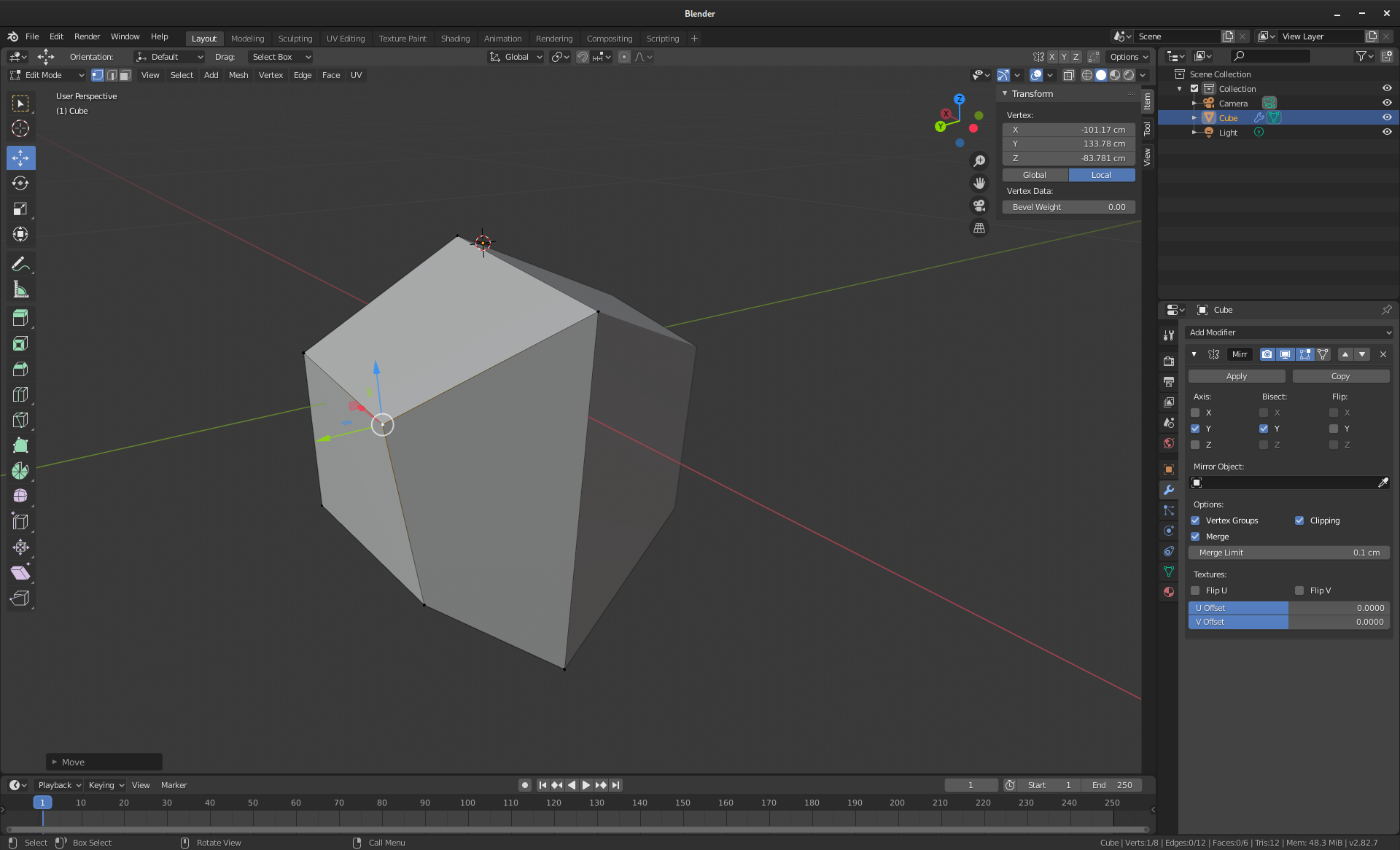Image resolution: width=1400 pixels, height=850 pixels.
Task: Click the Apply modifier button
Action: point(1236,376)
